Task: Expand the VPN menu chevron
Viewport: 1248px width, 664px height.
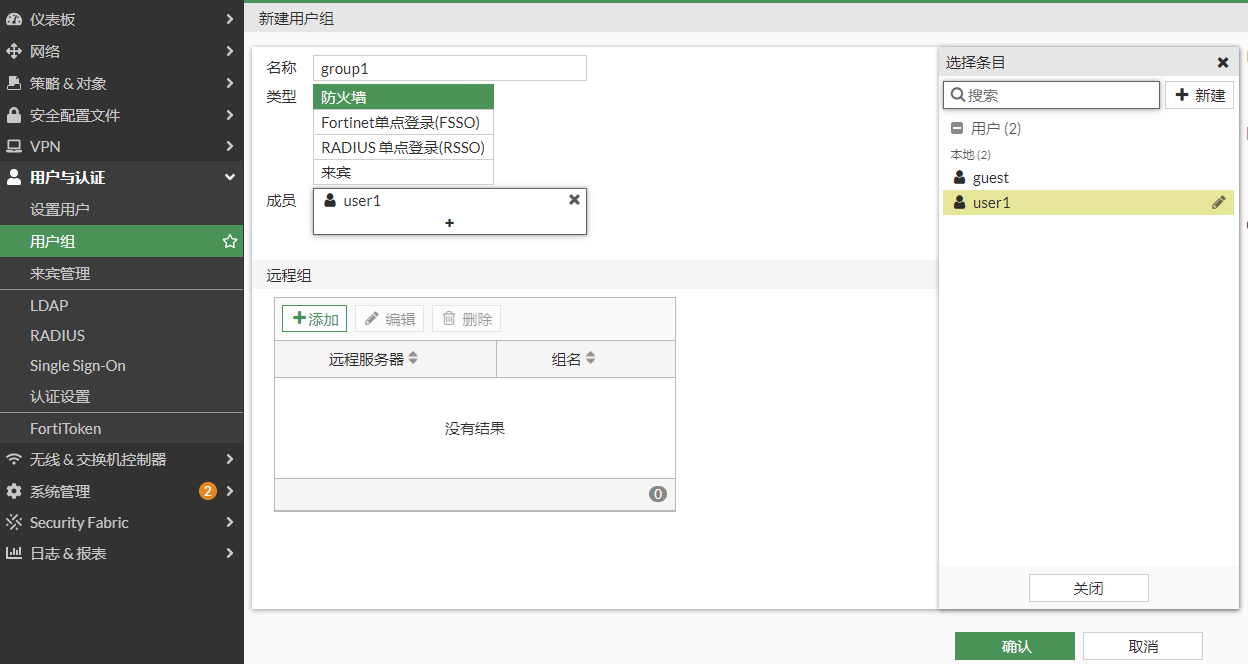Action: point(230,146)
